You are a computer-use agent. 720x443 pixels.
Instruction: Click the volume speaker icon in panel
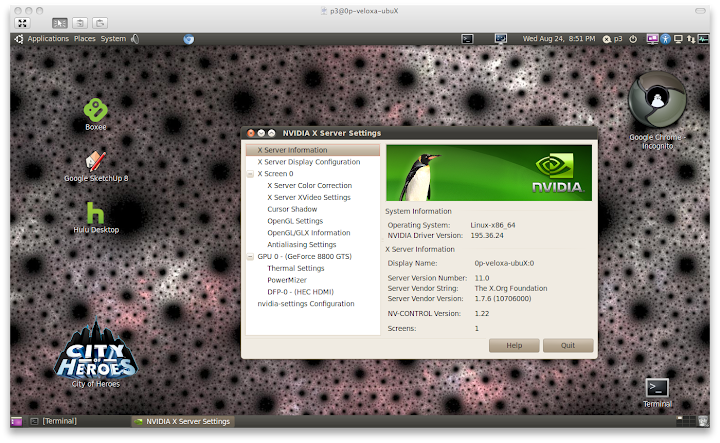click(135, 39)
